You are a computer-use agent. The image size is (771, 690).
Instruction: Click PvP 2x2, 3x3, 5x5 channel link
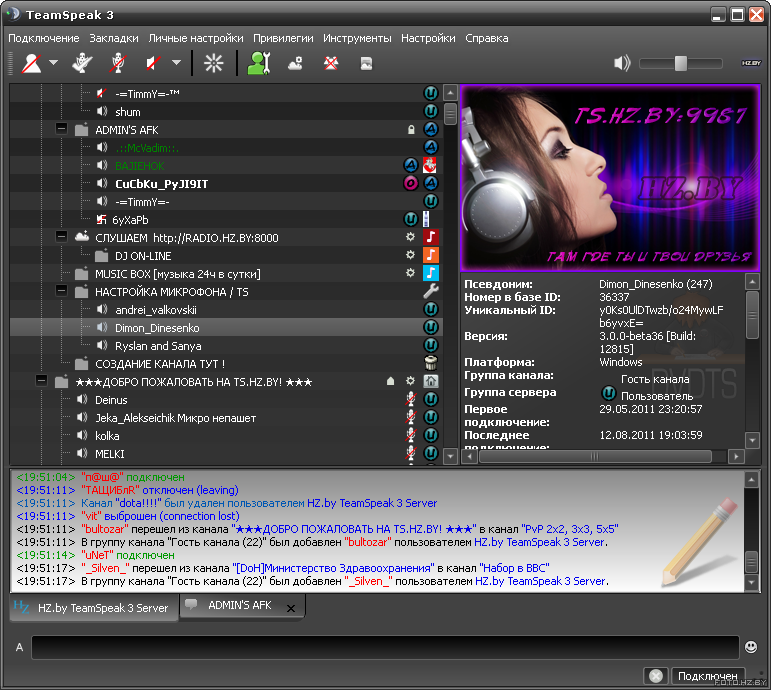[x=570, y=529]
